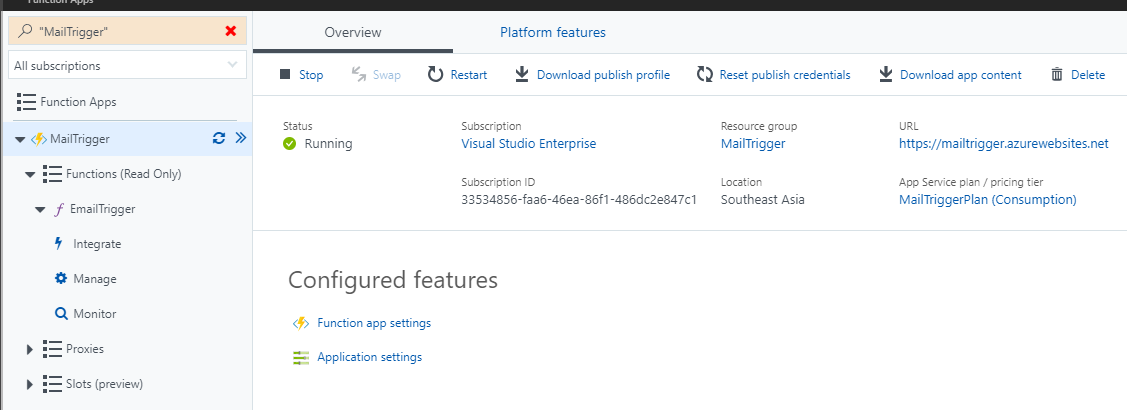This screenshot has width=1127, height=410.
Task: Click the Configured features heading
Action: (393, 280)
